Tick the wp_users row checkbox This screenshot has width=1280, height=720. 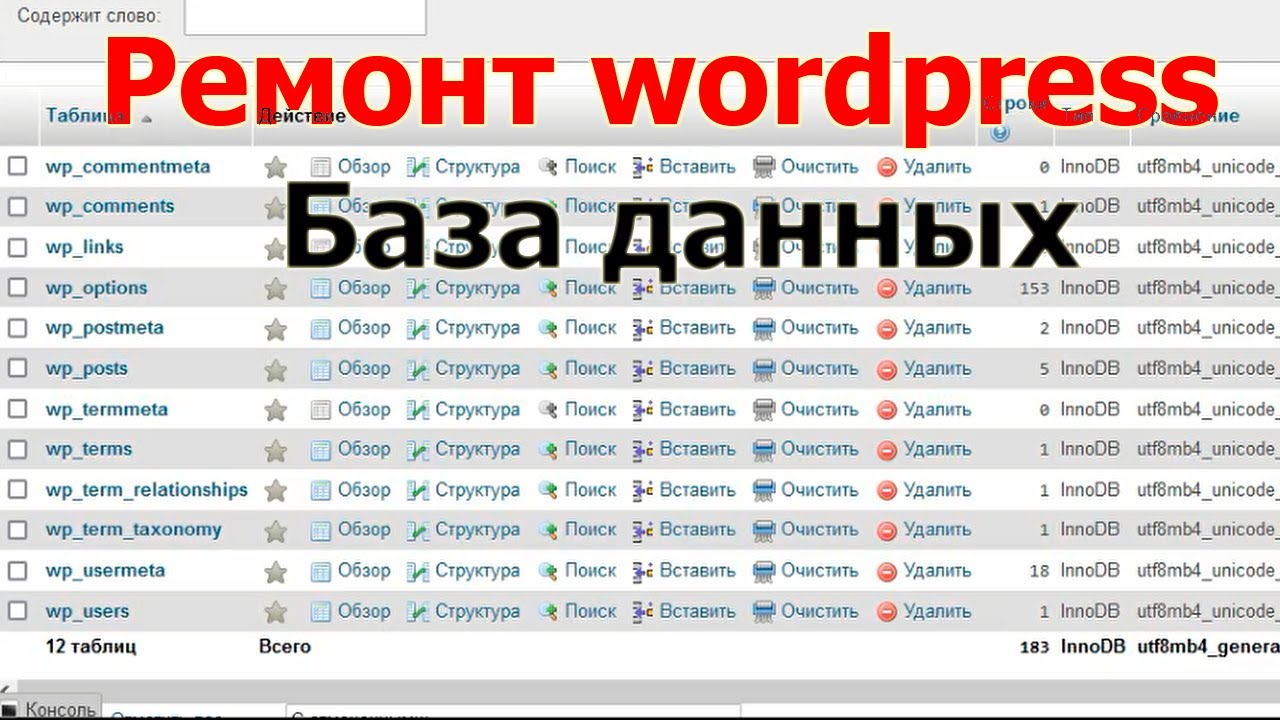17,610
